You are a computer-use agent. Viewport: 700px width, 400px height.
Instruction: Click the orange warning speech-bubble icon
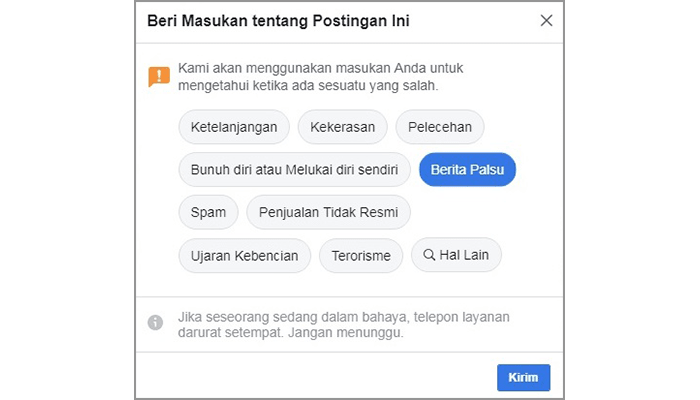[x=158, y=76]
